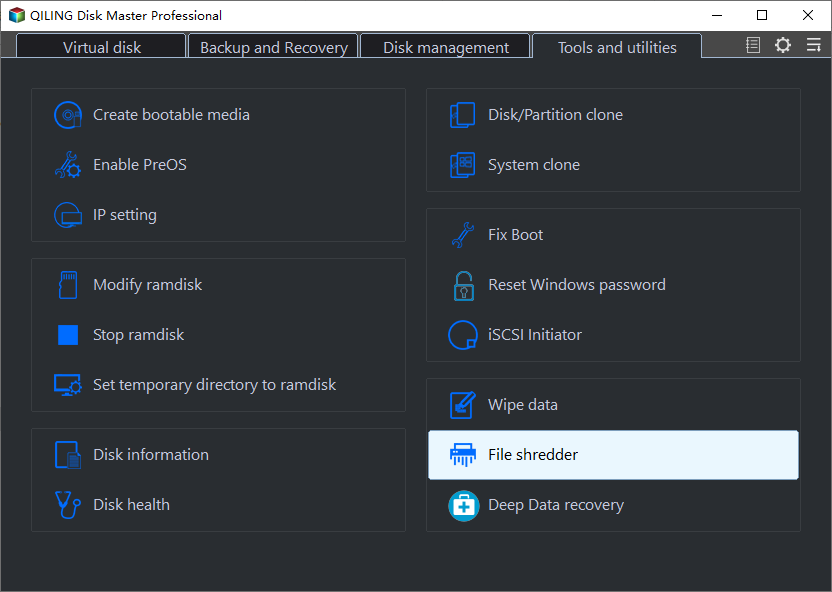Click the Disk information document icon
Viewport: 832px width, 592px height.
tap(68, 455)
